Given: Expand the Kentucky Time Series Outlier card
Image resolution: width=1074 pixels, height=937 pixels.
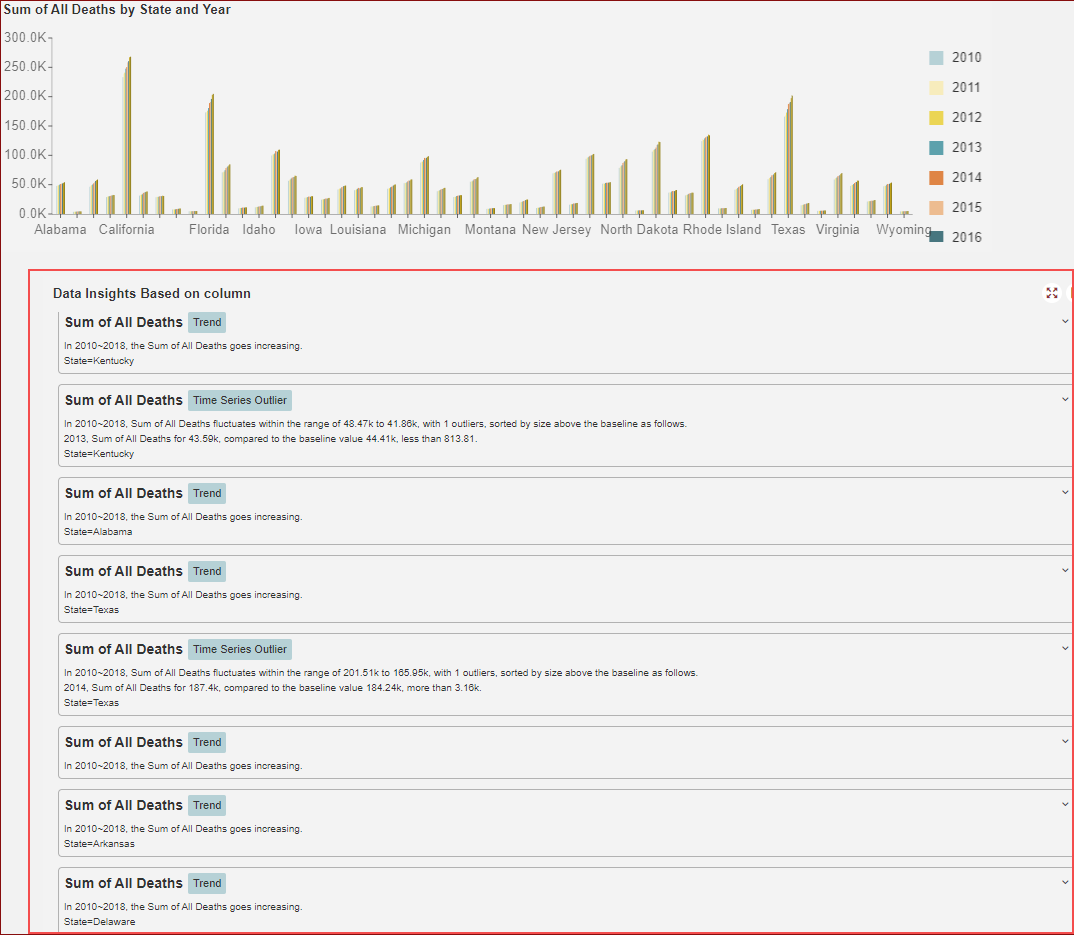Looking at the screenshot, I should (1064, 399).
